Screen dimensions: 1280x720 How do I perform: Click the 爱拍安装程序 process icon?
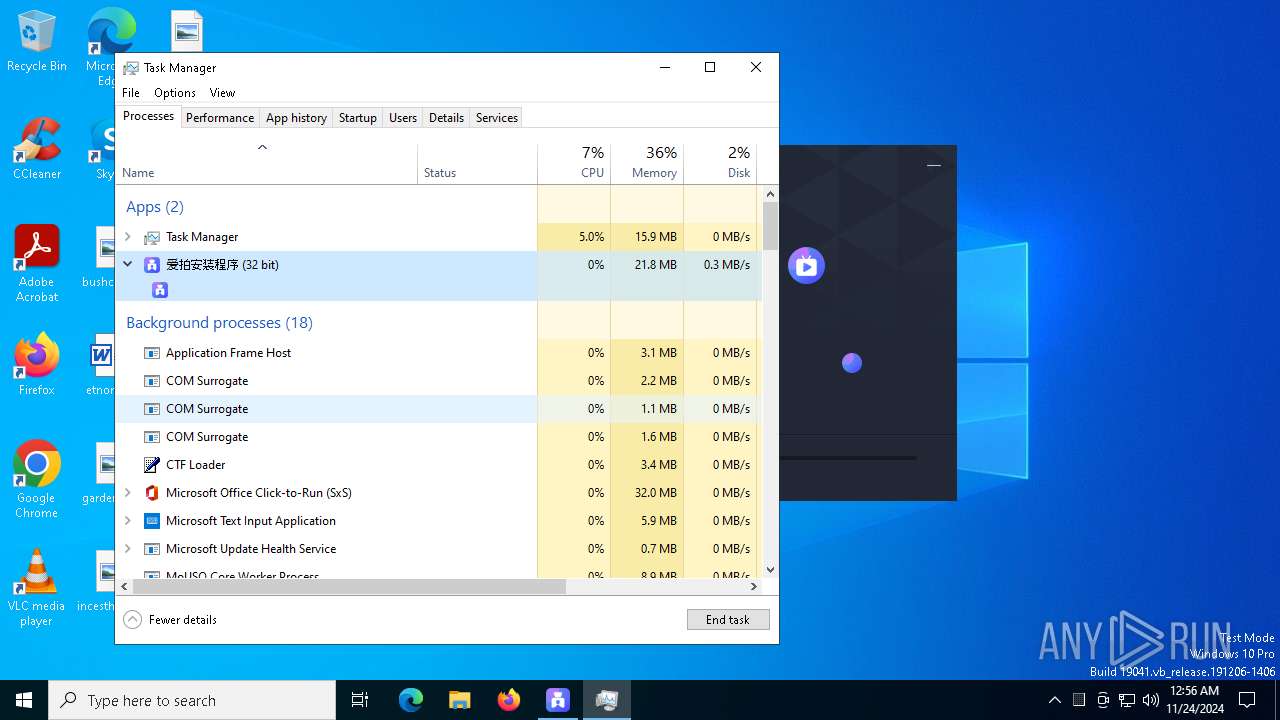(x=152, y=265)
